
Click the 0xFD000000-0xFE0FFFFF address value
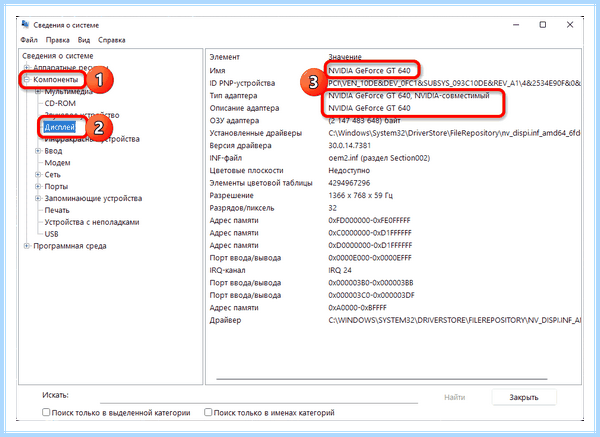pyautogui.click(x=369, y=220)
